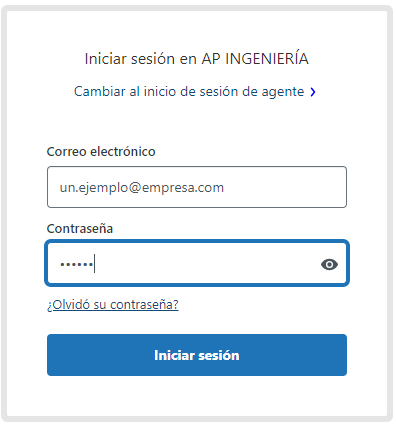Toggle password visibility in Contraseña field
This screenshot has width=396, height=428.
pyautogui.click(x=329, y=264)
